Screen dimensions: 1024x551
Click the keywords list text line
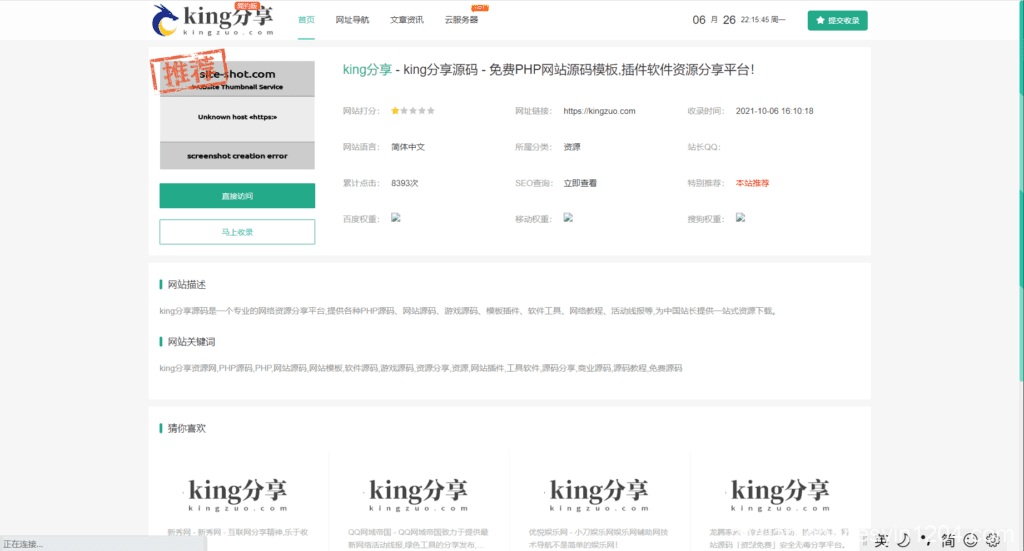(421, 368)
